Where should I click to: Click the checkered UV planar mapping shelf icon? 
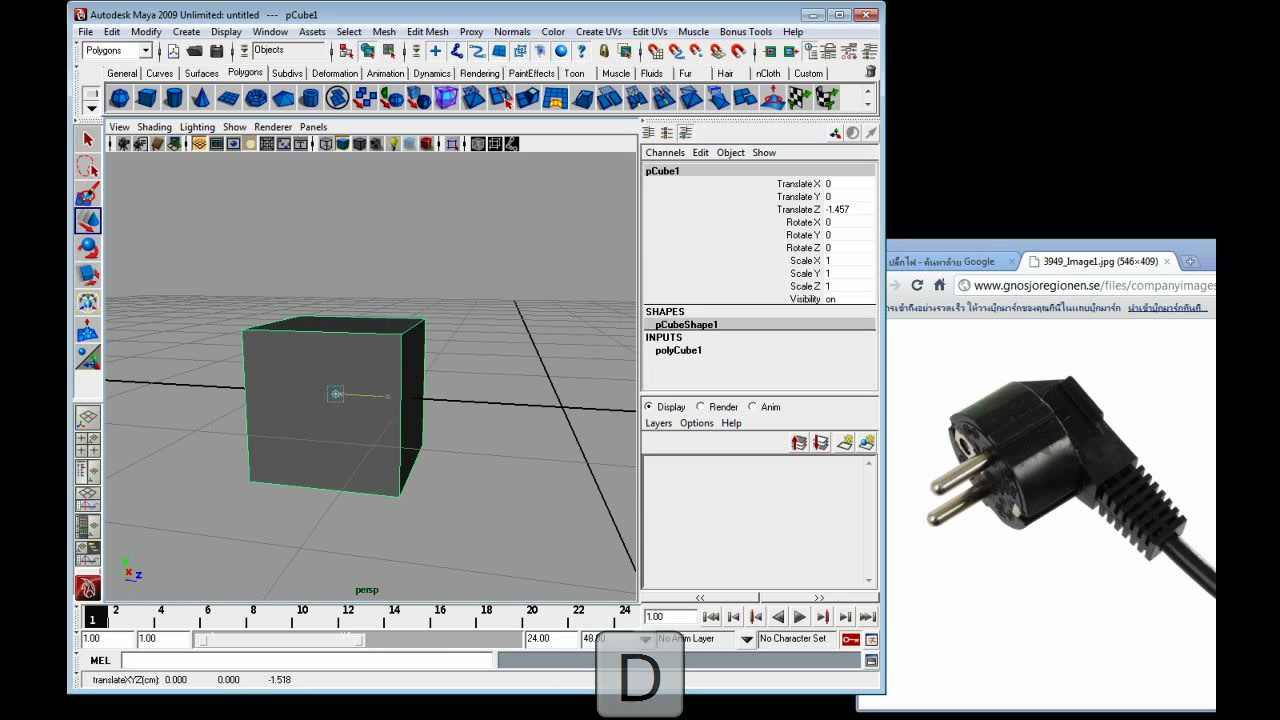click(799, 98)
